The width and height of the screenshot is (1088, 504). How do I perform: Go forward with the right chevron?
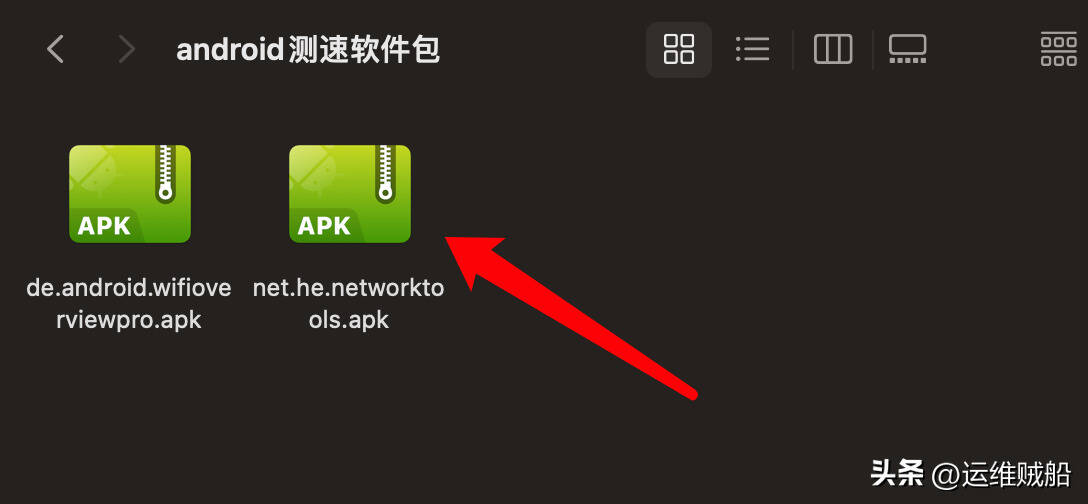[126, 49]
